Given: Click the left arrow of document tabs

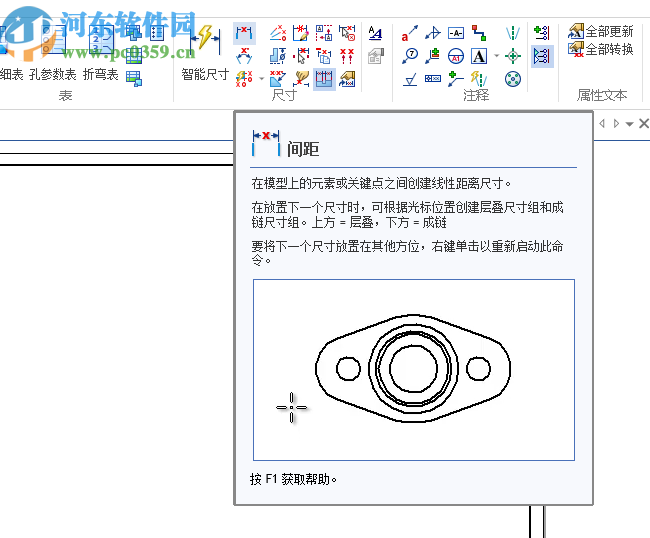Looking at the screenshot, I should pos(602,124).
